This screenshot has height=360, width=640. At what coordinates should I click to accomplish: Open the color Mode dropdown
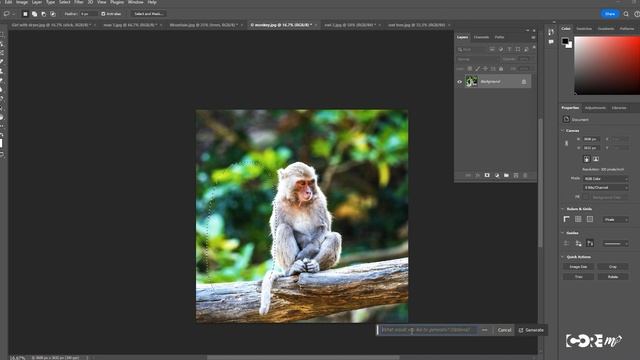click(x=606, y=179)
